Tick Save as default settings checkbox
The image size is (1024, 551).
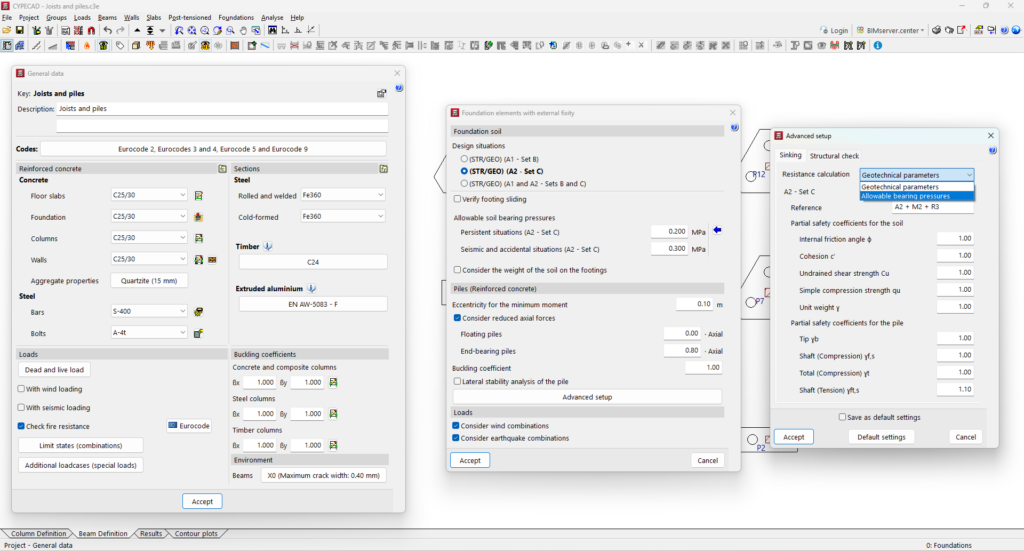click(842, 417)
